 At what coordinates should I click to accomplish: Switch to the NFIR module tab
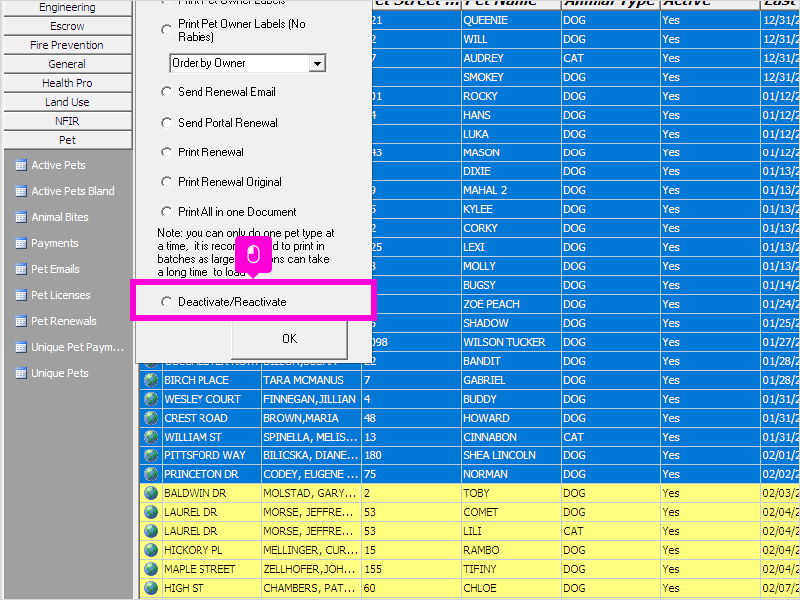(67, 121)
